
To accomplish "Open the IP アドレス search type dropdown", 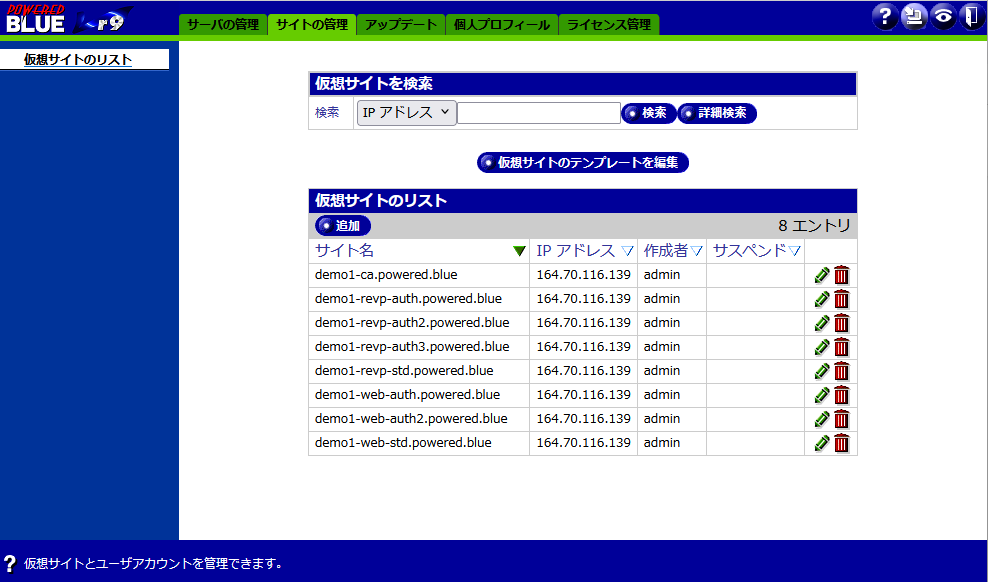I will coord(406,113).
